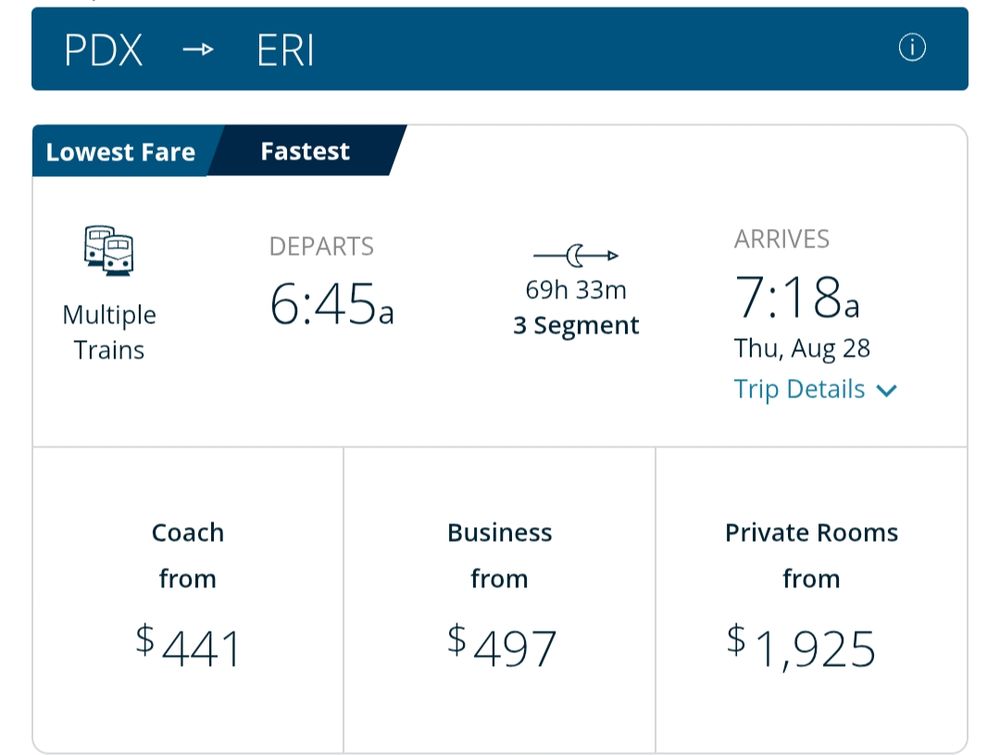Click the Multiple Trains label

(109, 332)
